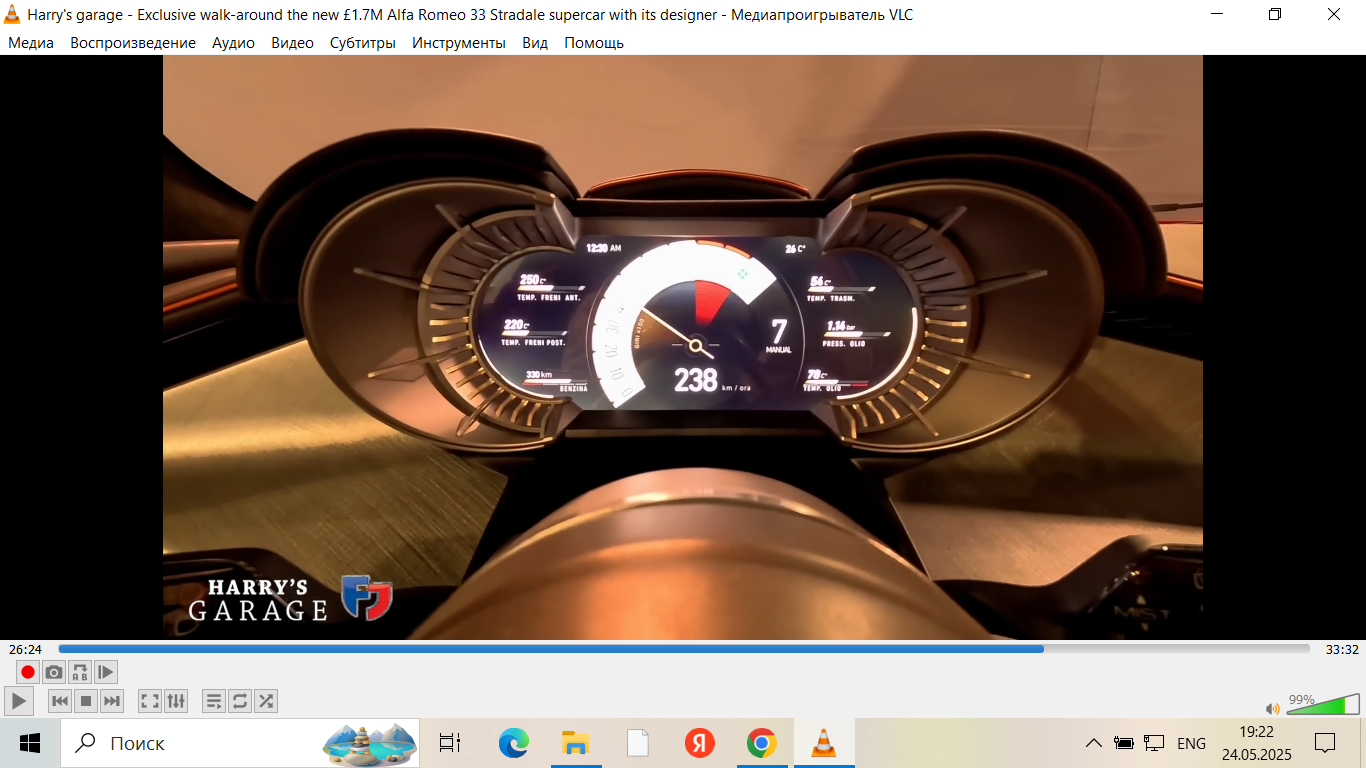
Task: Take a video snapshot with camera icon
Action: pos(54,672)
